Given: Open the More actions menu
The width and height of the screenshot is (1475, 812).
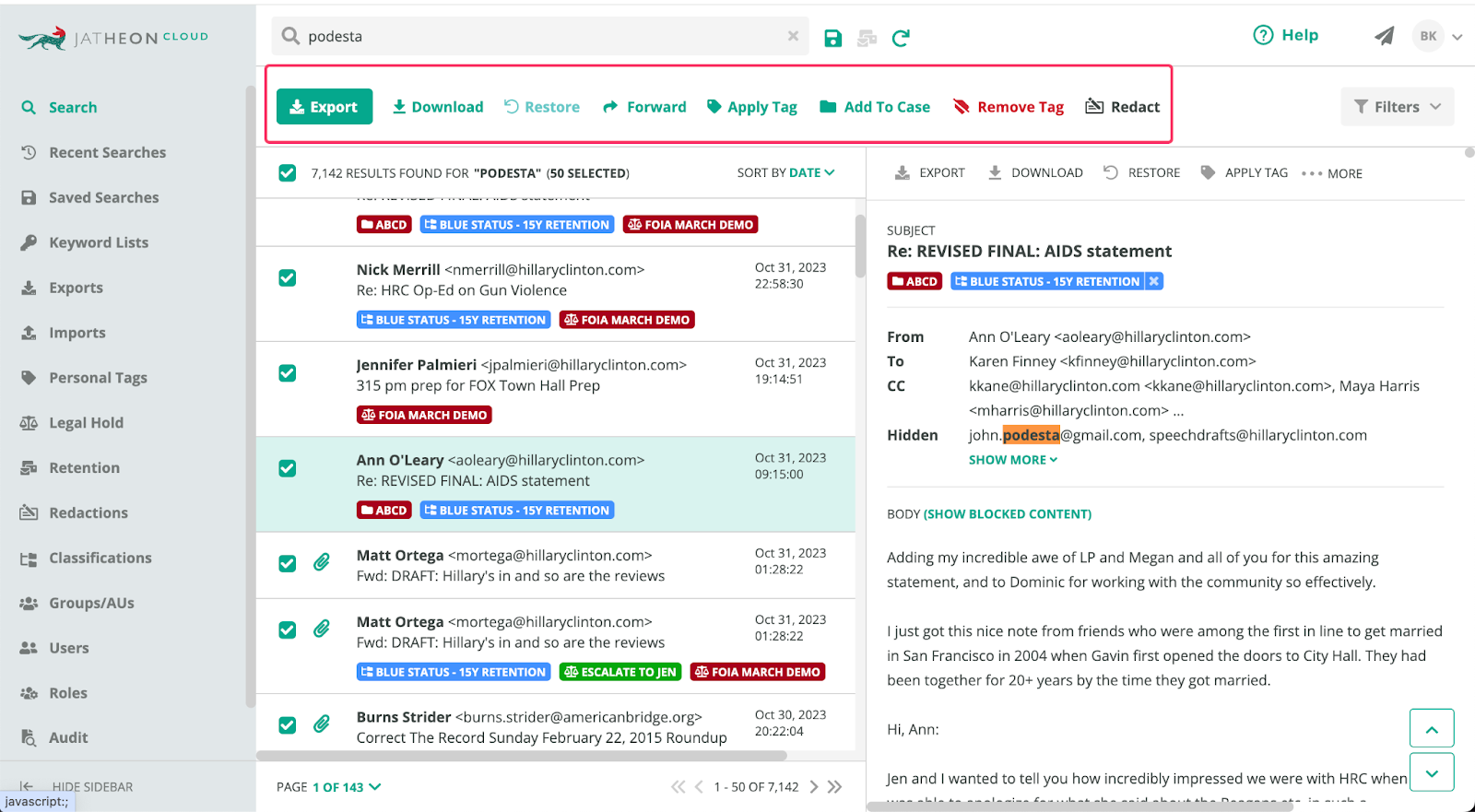Looking at the screenshot, I should point(1332,173).
